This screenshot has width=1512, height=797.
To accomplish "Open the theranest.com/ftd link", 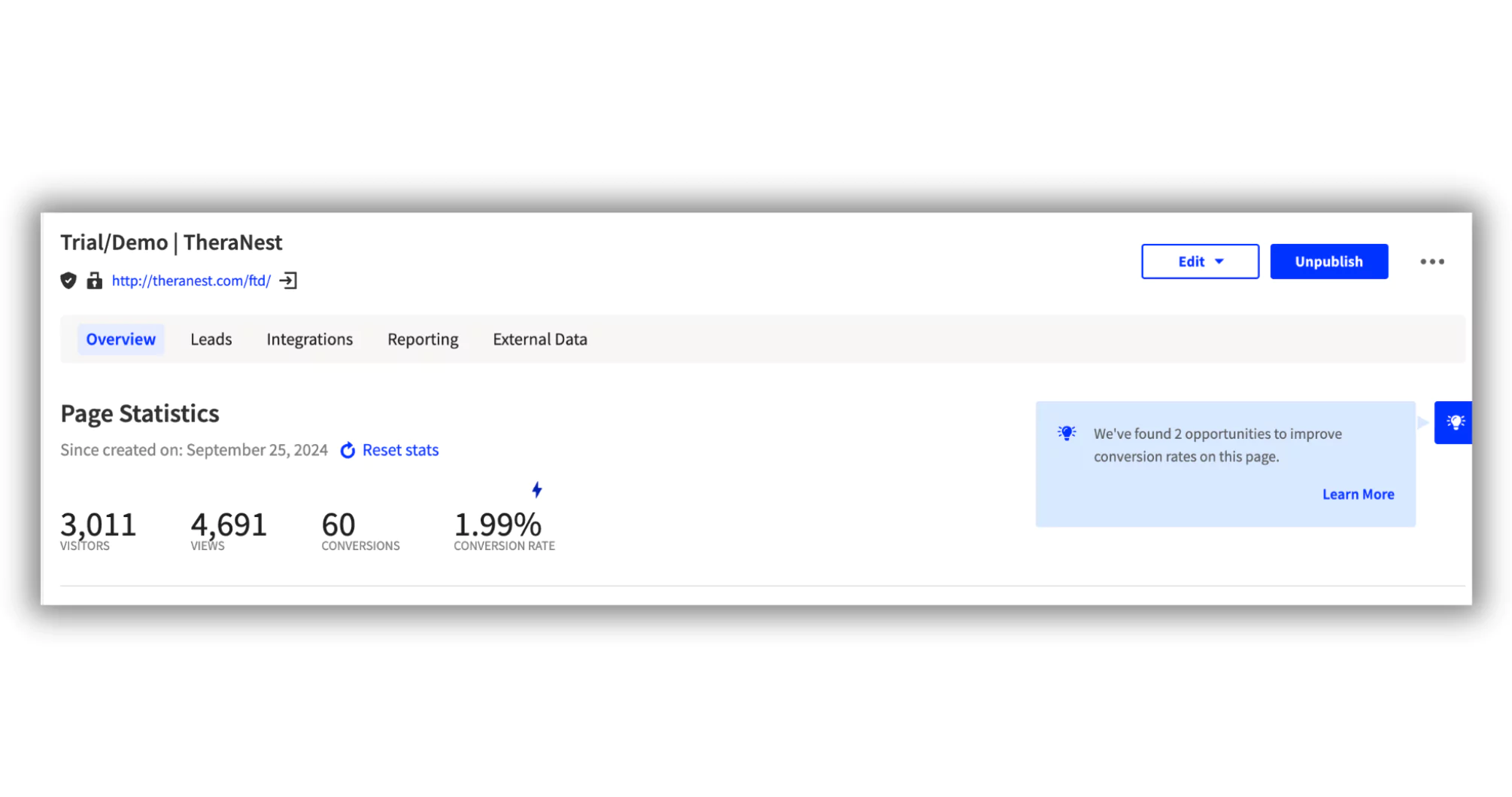I will point(191,281).
